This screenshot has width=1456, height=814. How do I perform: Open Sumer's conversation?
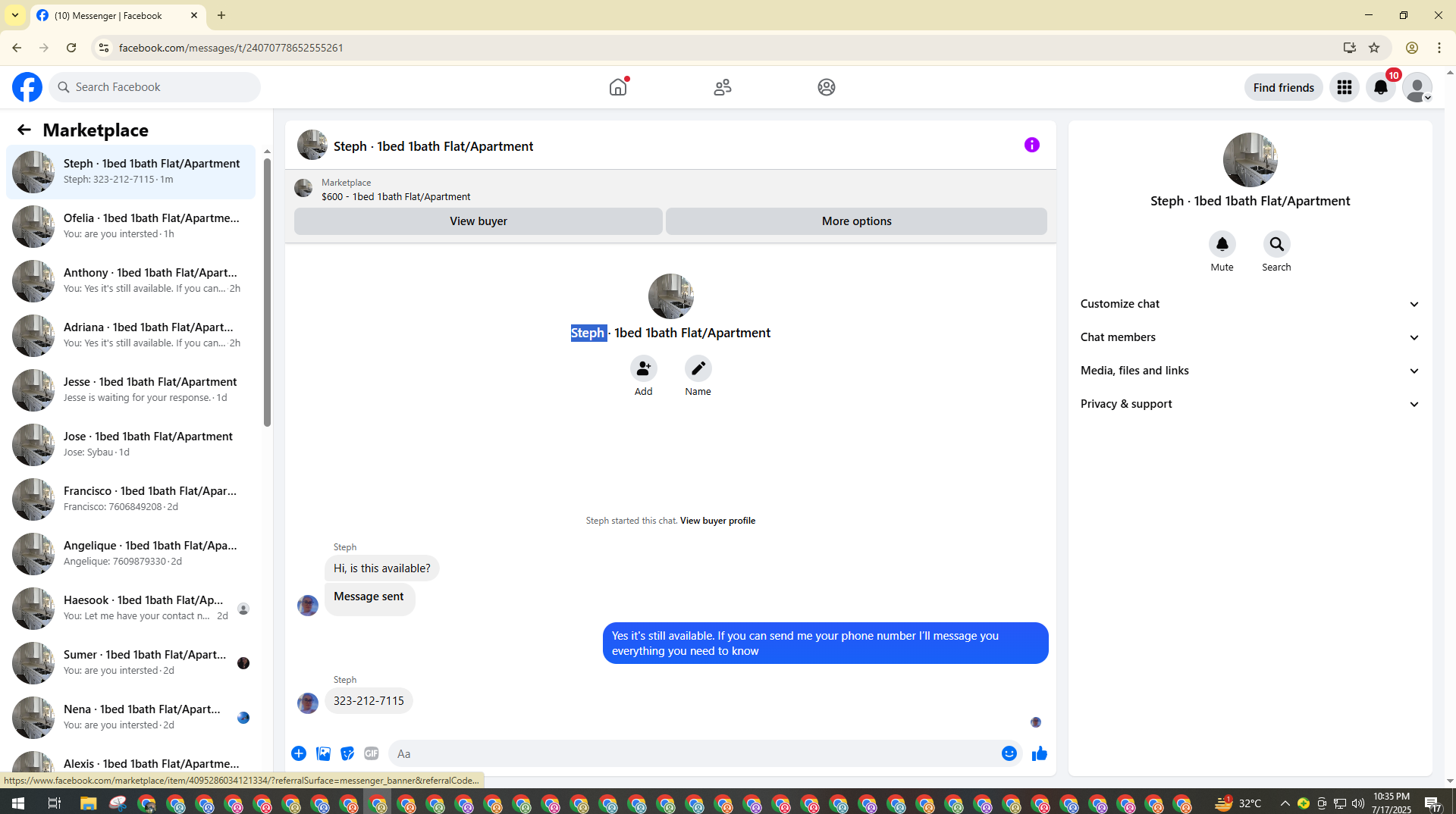(x=130, y=662)
